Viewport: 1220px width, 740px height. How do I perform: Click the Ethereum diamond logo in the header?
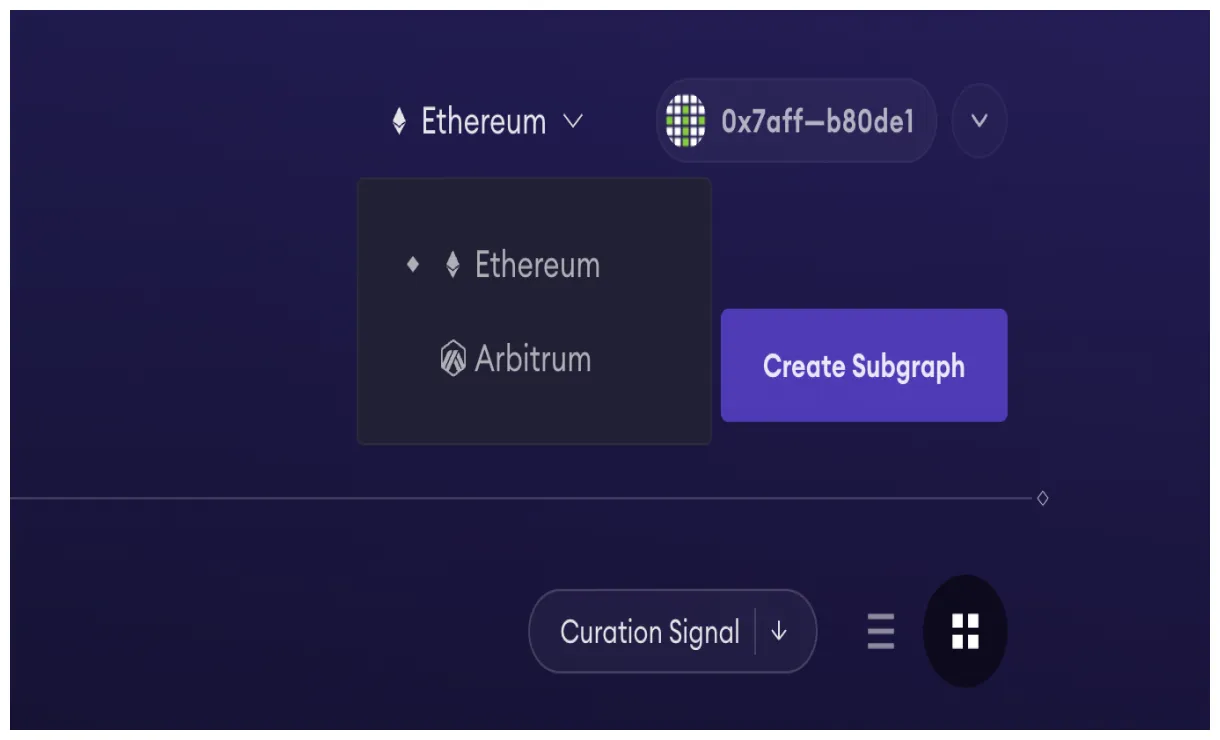point(400,120)
